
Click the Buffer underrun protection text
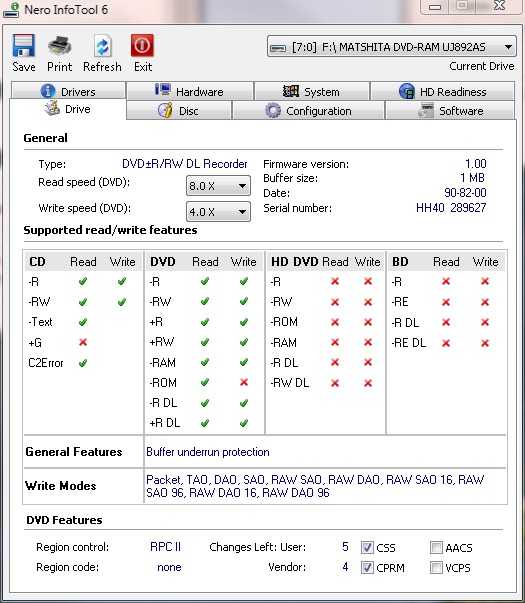(x=208, y=452)
